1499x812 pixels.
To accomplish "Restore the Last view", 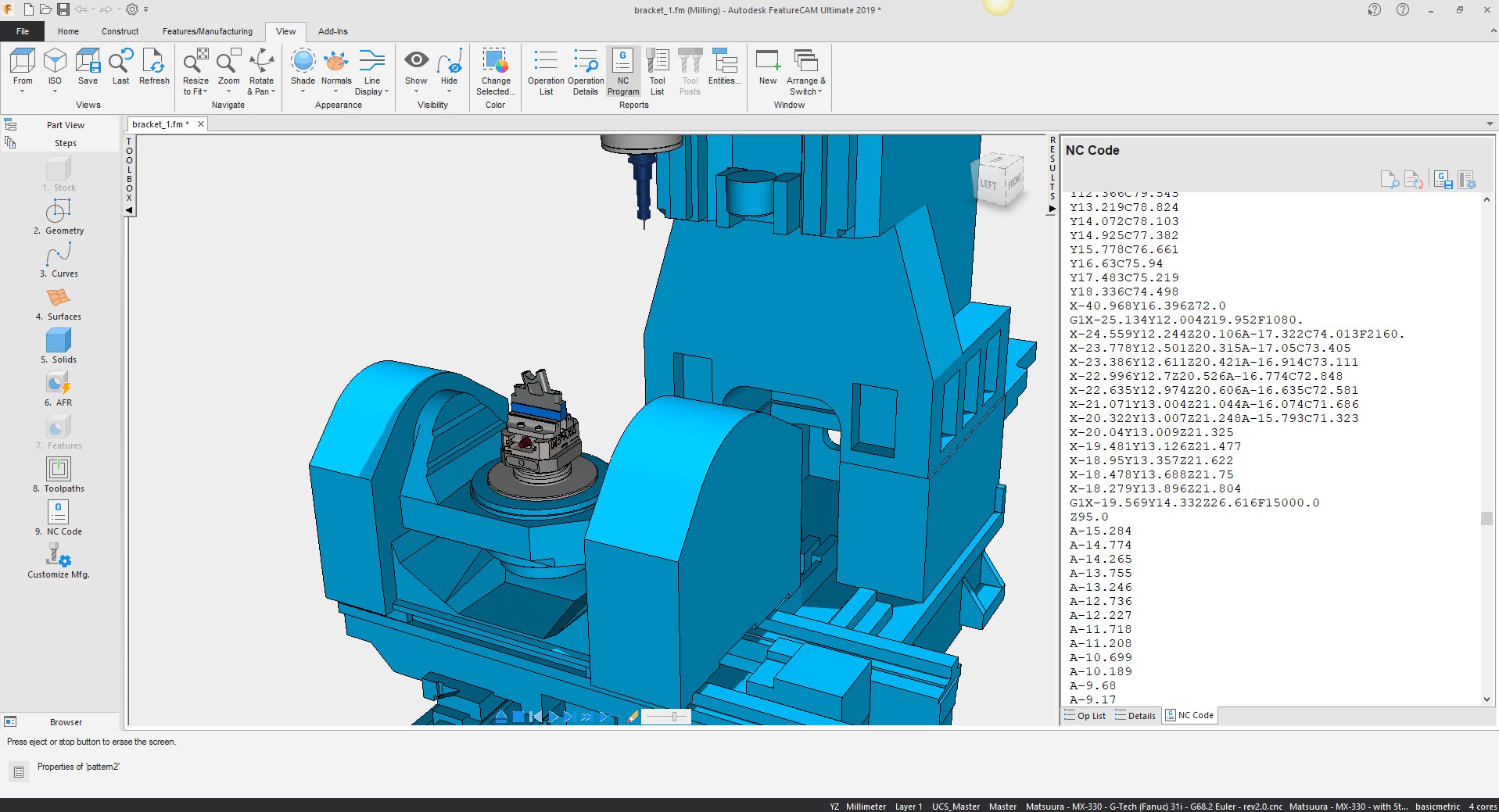I will (x=120, y=67).
